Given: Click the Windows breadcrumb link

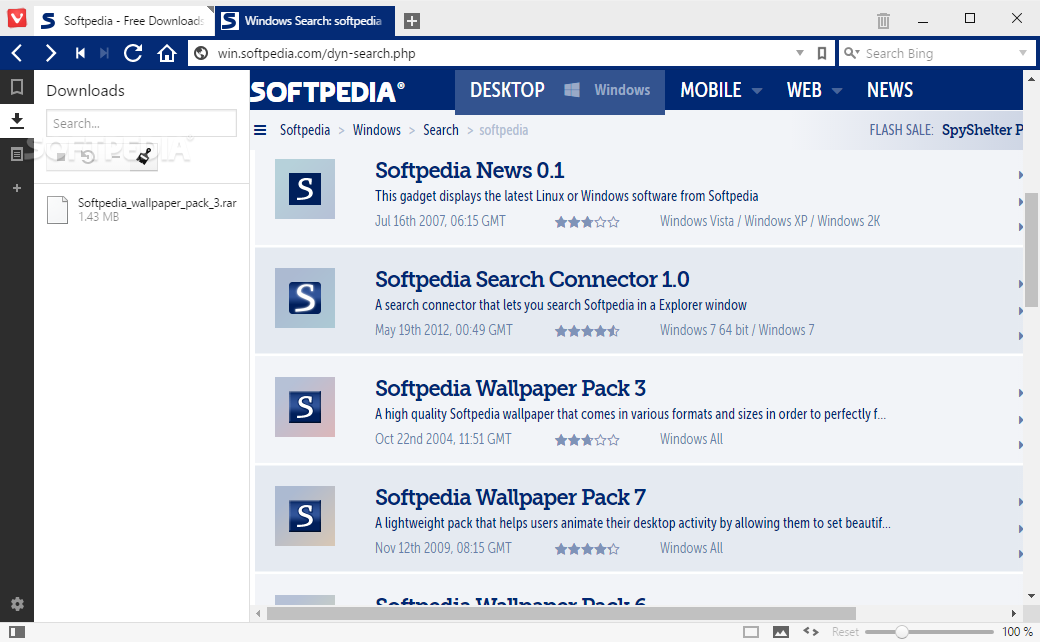Looking at the screenshot, I should pos(377,130).
